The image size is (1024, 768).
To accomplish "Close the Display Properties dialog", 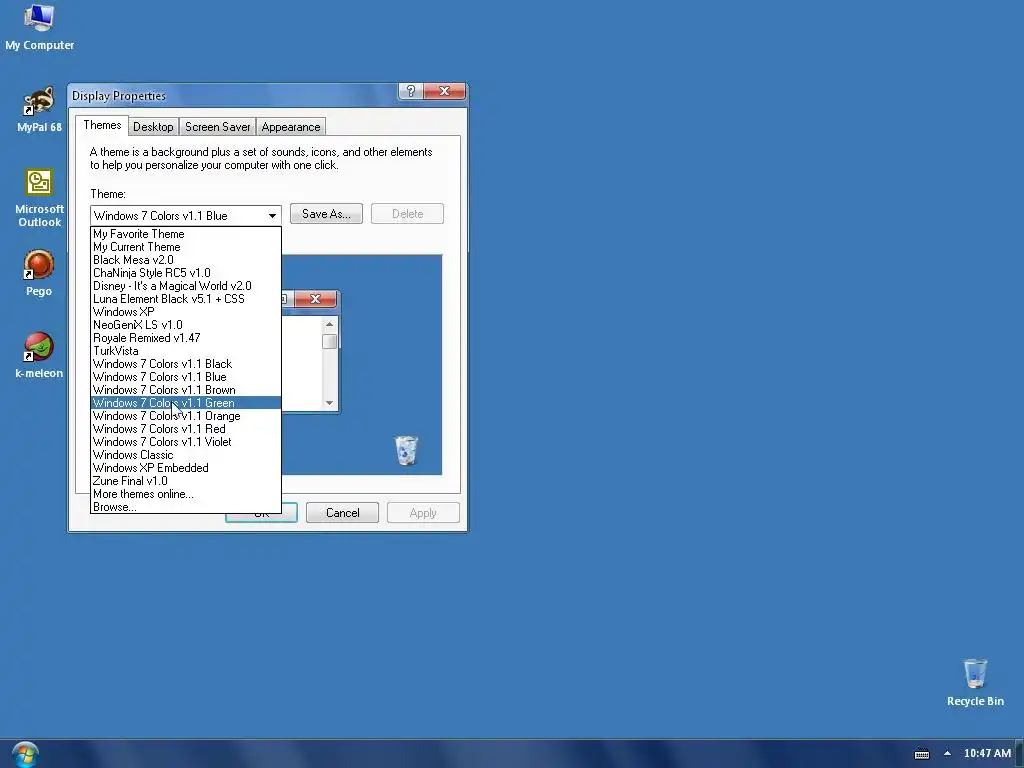I will [x=444, y=91].
